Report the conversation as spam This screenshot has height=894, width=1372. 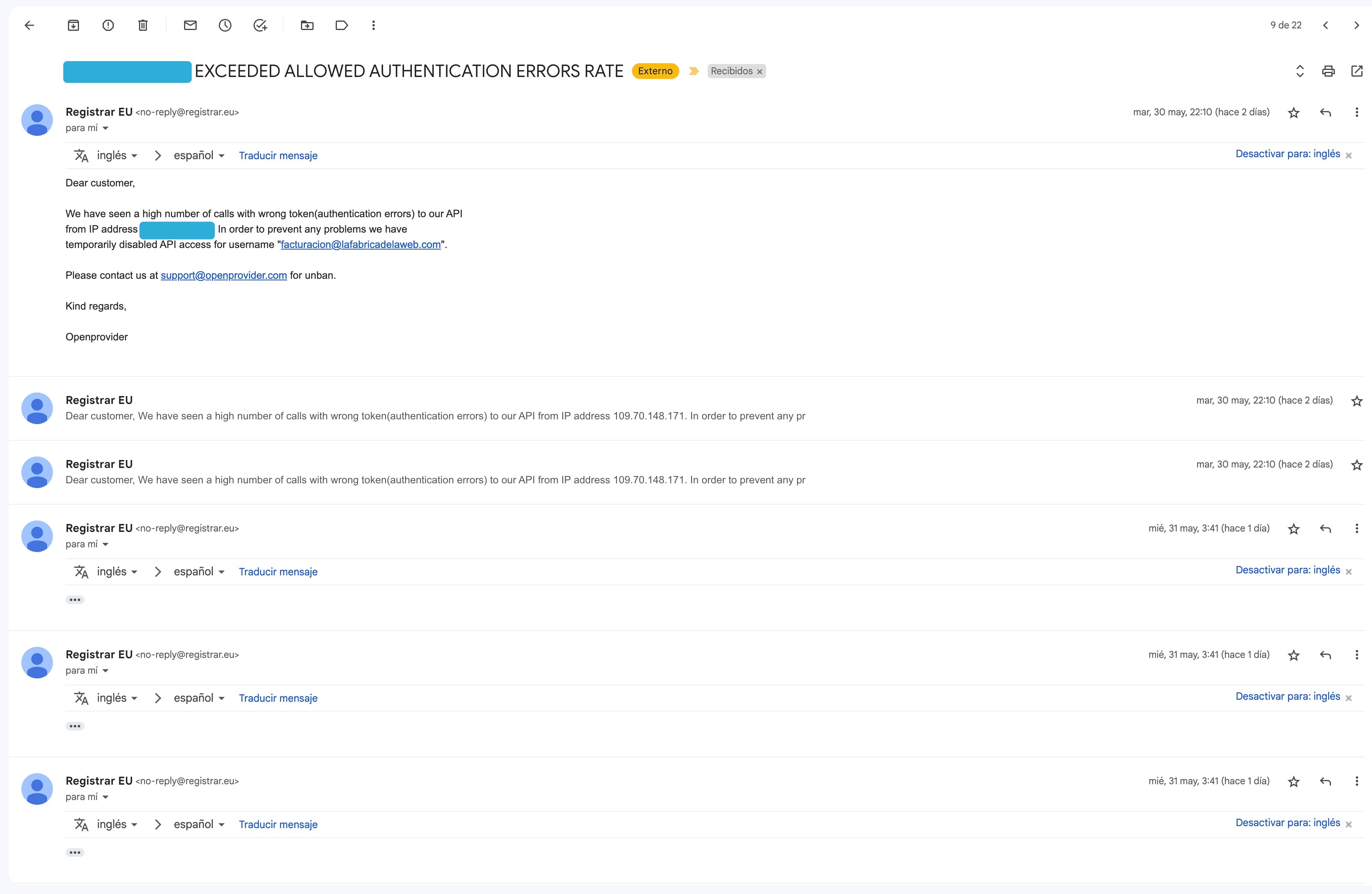point(108,25)
